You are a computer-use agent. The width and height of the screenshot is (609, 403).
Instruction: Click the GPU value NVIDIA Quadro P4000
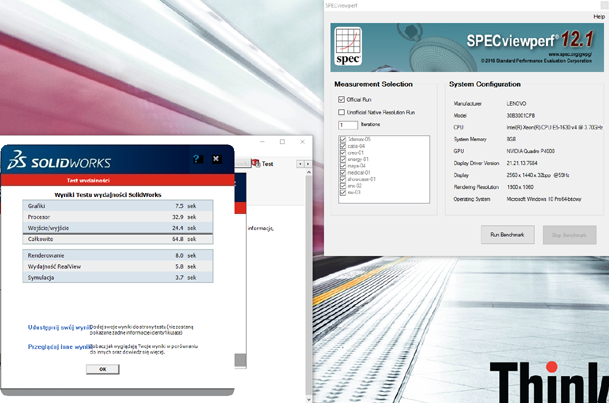[531, 151]
